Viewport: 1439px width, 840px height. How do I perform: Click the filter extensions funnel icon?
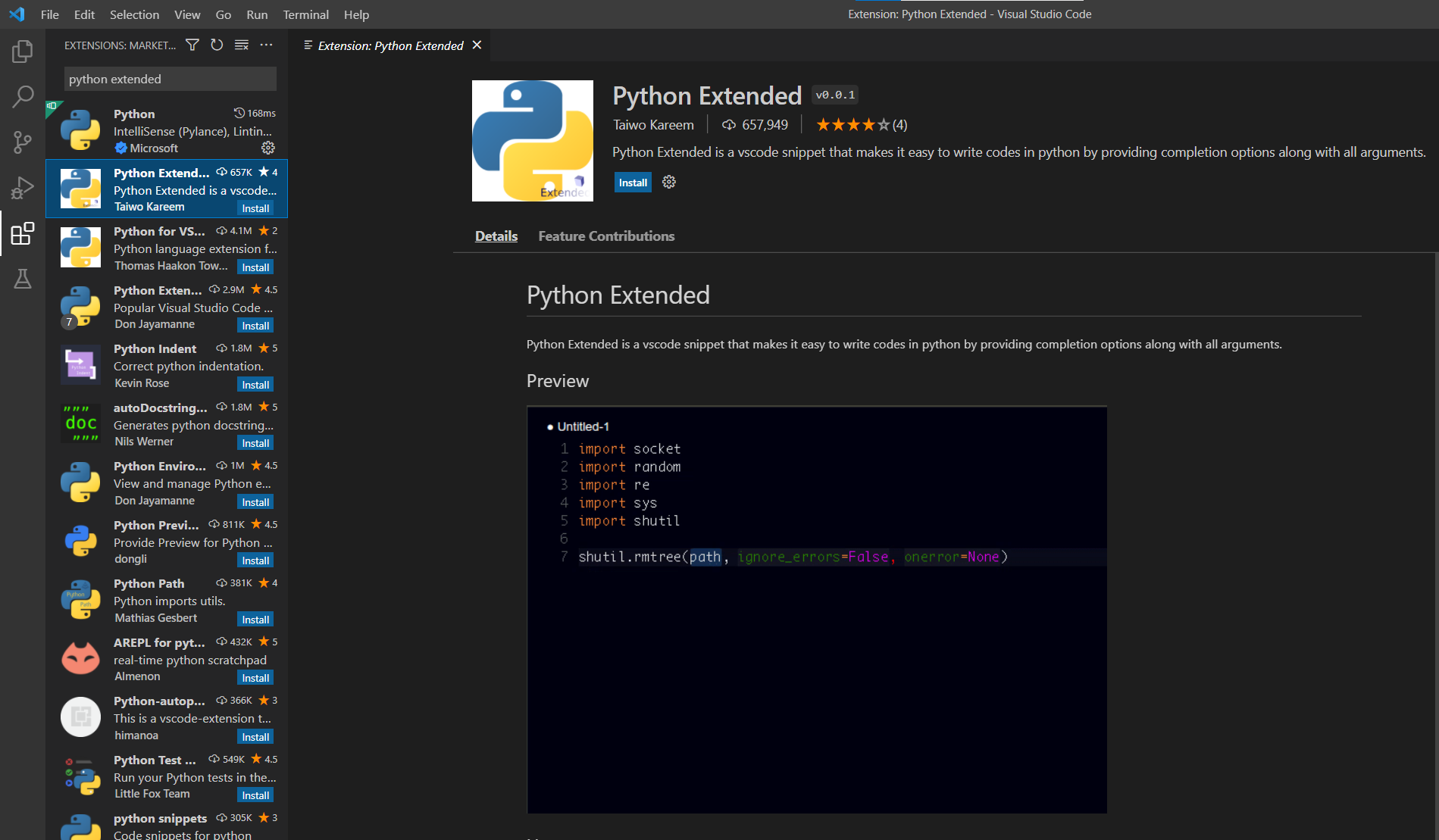[x=192, y=45]
